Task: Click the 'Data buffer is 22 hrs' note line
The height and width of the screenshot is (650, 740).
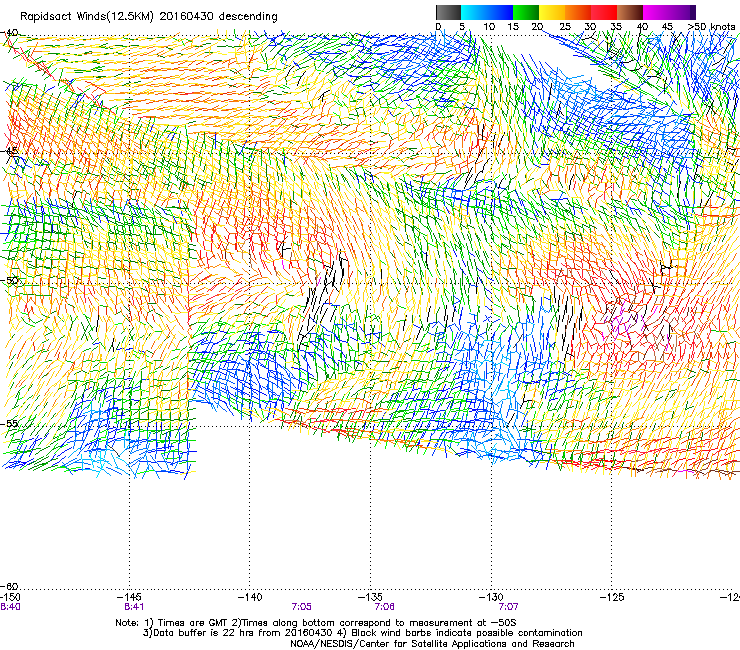Action: [362, 633]
